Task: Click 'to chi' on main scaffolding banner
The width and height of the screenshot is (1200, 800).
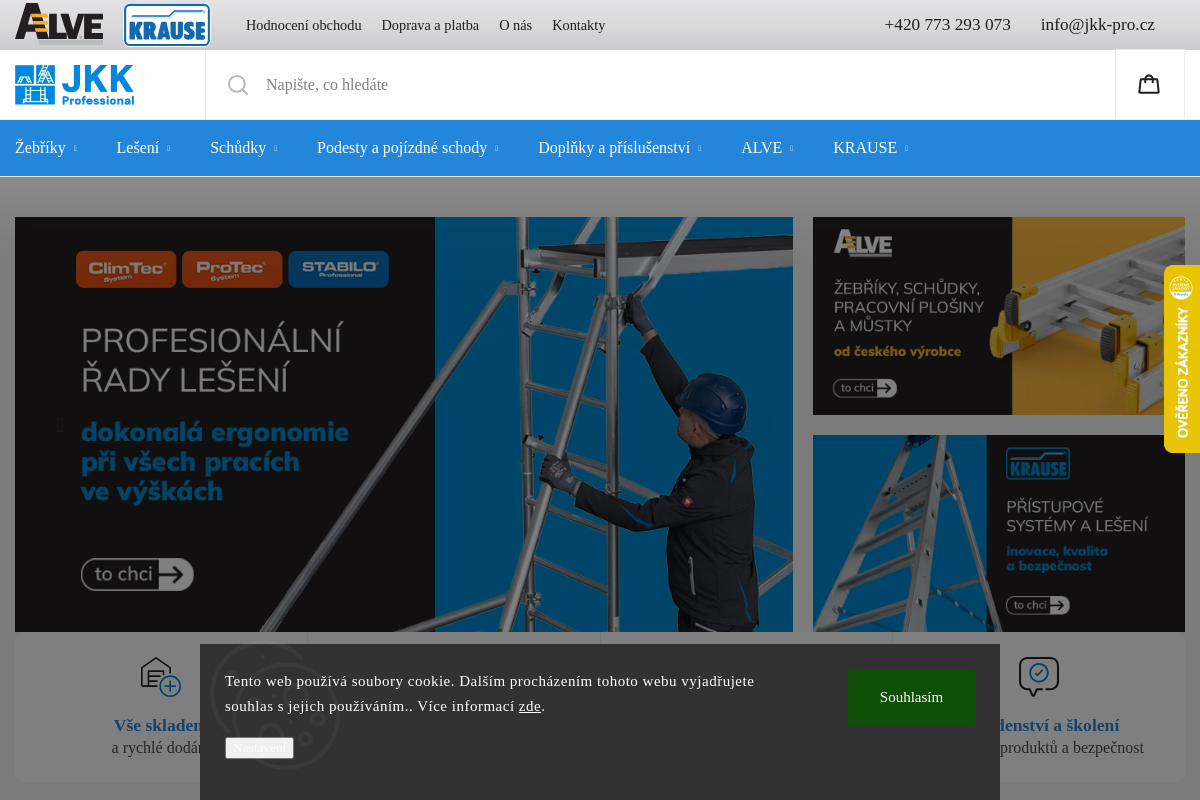Action: [137, 574]
